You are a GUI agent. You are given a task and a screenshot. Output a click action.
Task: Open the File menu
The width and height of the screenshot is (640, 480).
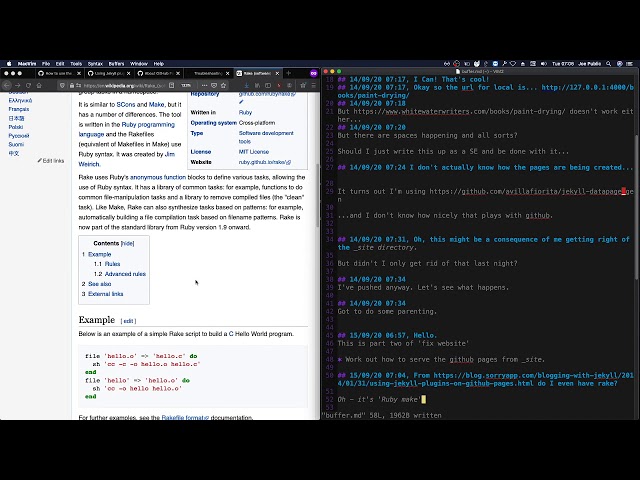46,64
